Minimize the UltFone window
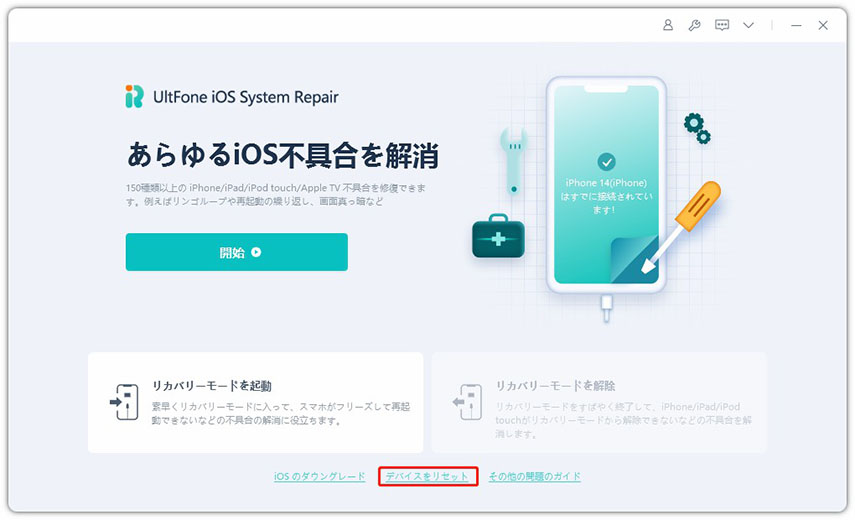Screen dimensions: 855x520 click(796, 25)
